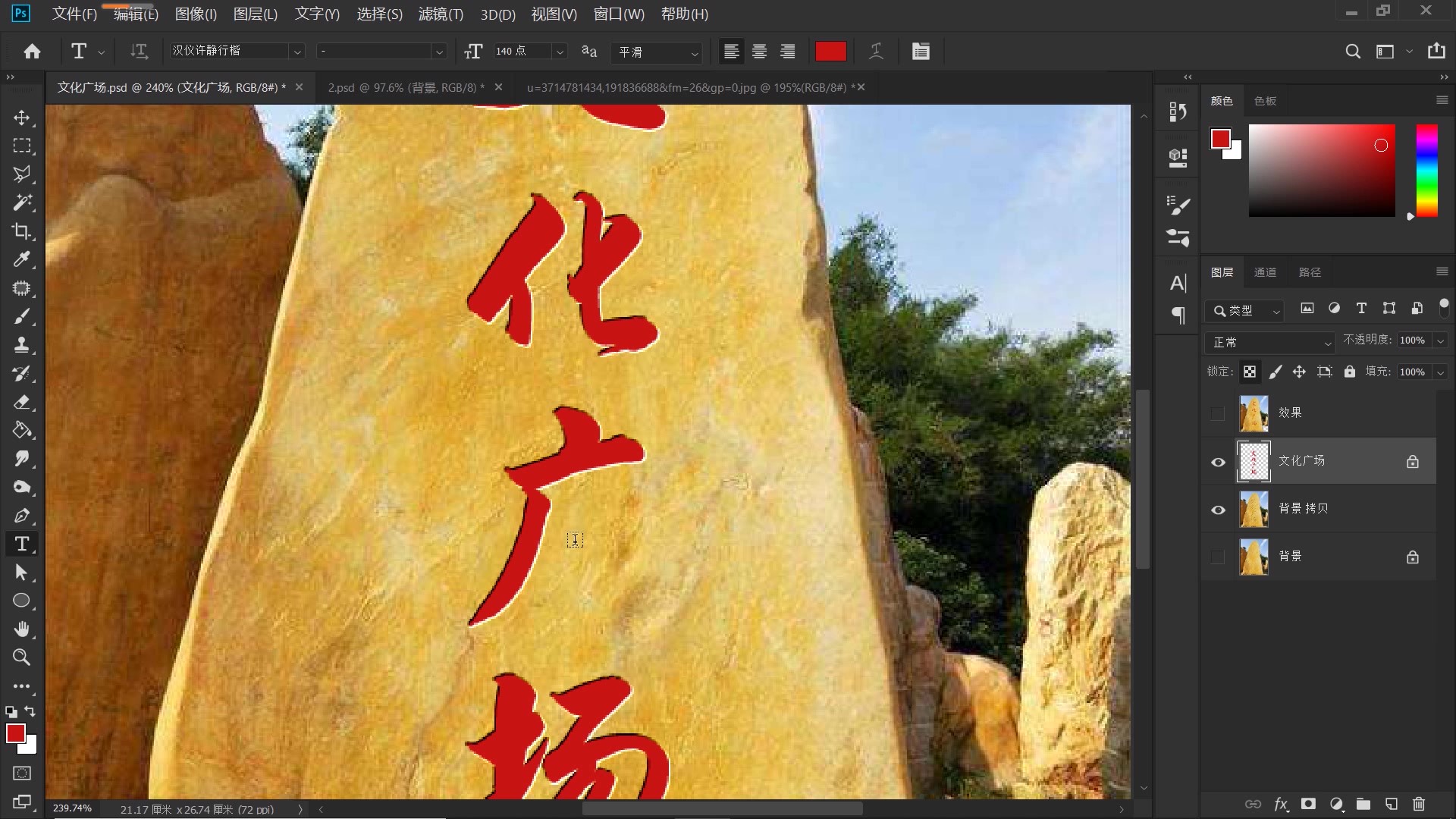Click the Delete Layer trash icon
The width and height of the screenshot is (1456, 819).
click(x=1418, y=805)
